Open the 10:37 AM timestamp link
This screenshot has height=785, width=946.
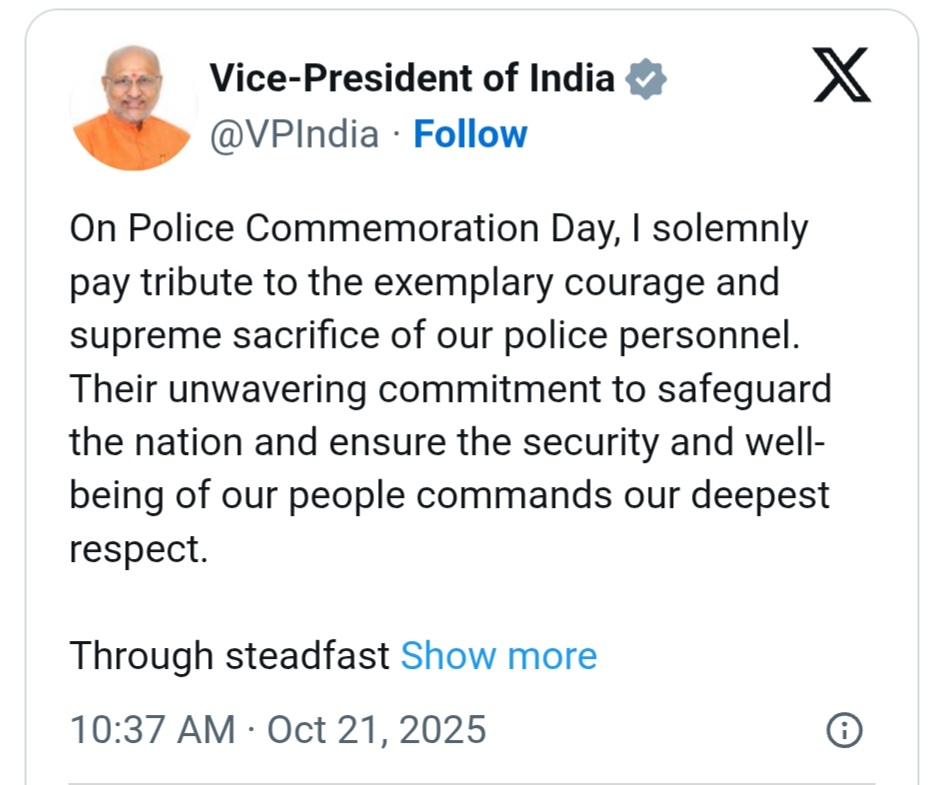tap(152, 730)
